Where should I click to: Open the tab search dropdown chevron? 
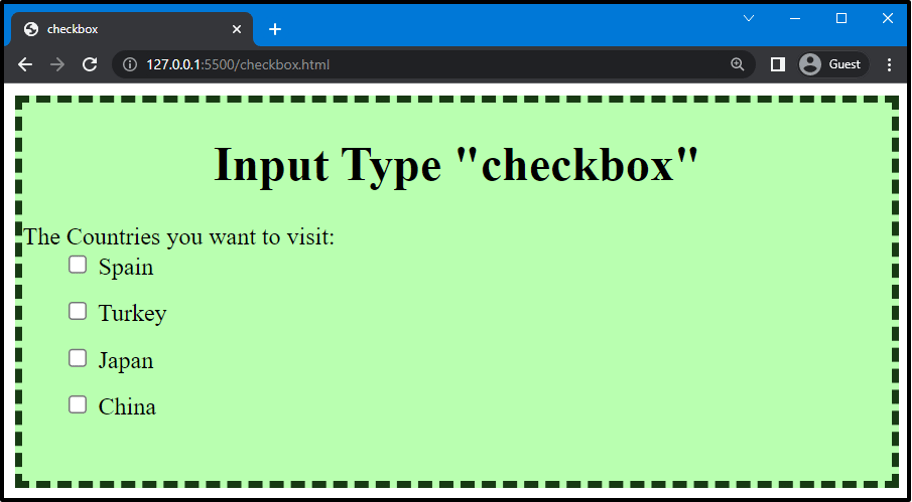749,19
